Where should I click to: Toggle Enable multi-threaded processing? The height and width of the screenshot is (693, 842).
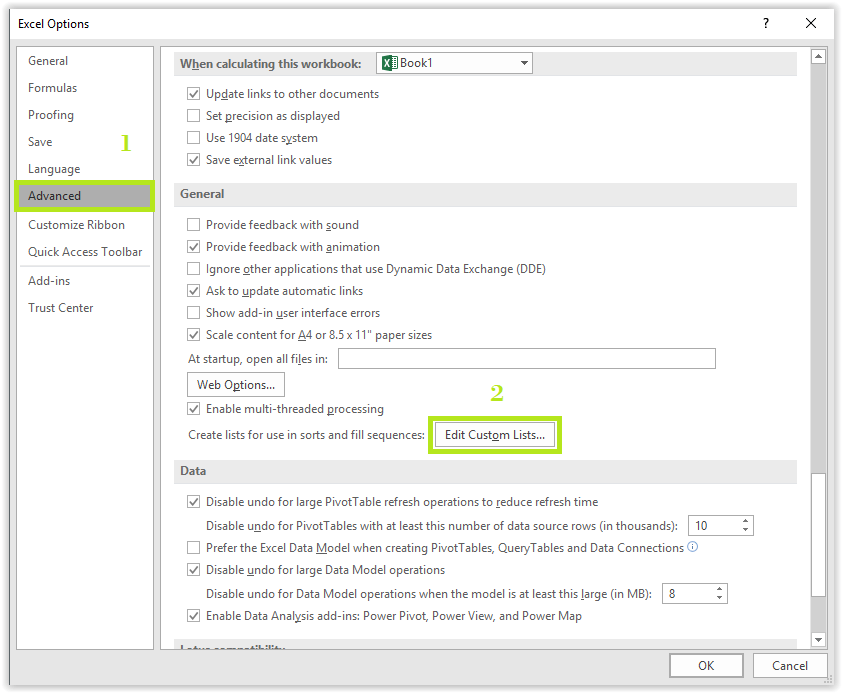tap(193, 409)
